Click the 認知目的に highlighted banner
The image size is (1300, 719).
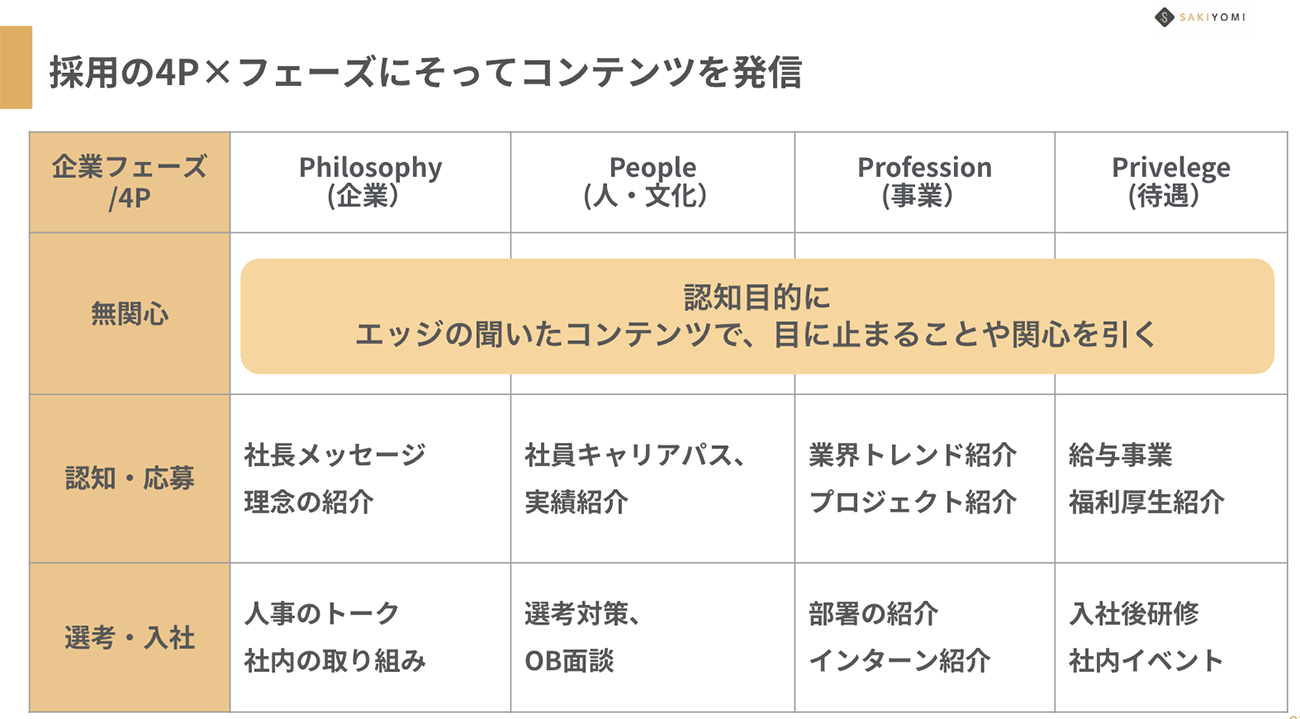[756, 316]
